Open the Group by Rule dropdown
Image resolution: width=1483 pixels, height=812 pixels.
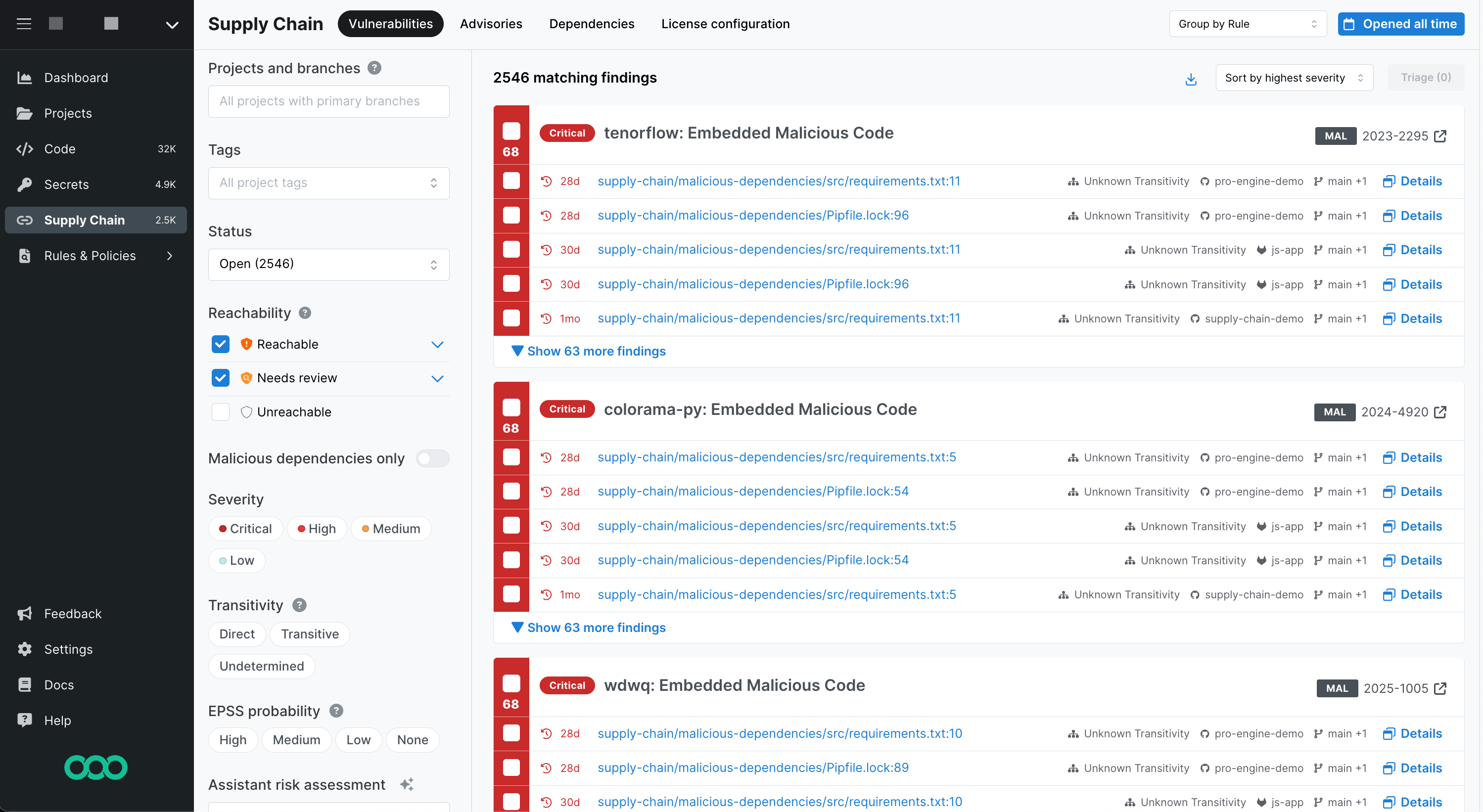coord(1247,24)
